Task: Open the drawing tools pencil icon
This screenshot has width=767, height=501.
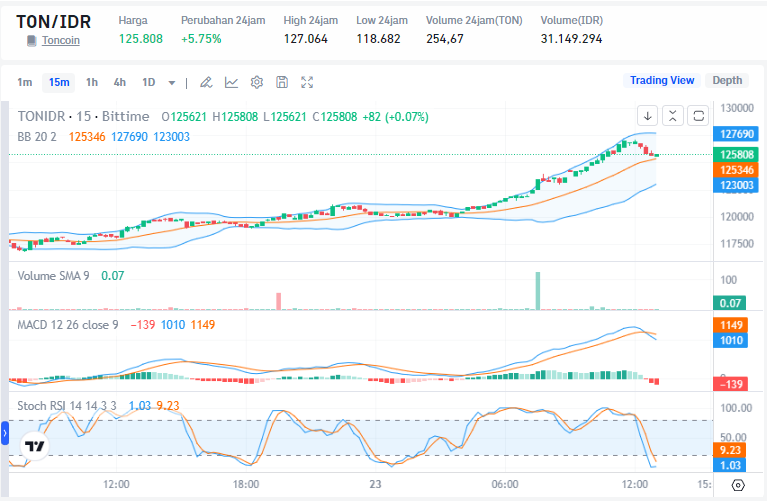Action: pos(206,82)
